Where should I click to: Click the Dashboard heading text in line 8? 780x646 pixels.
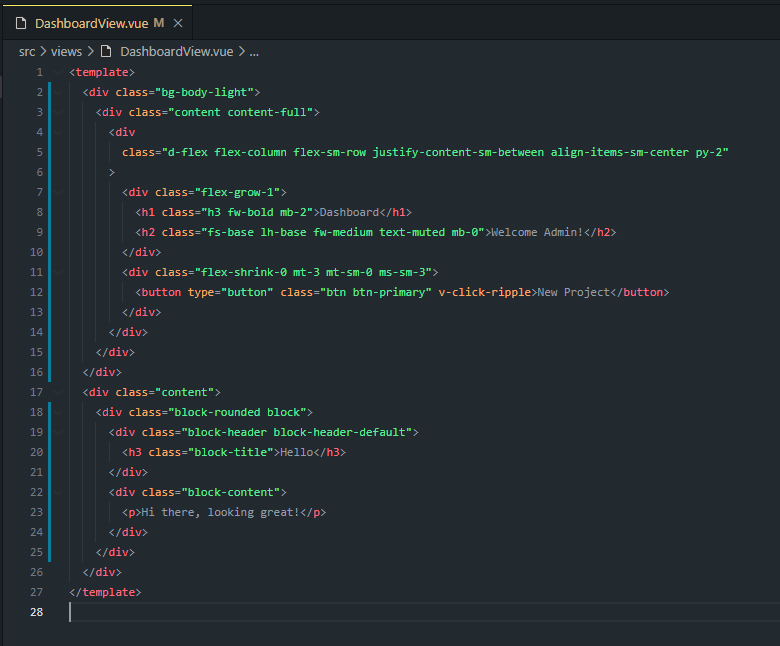pos(349,212)
